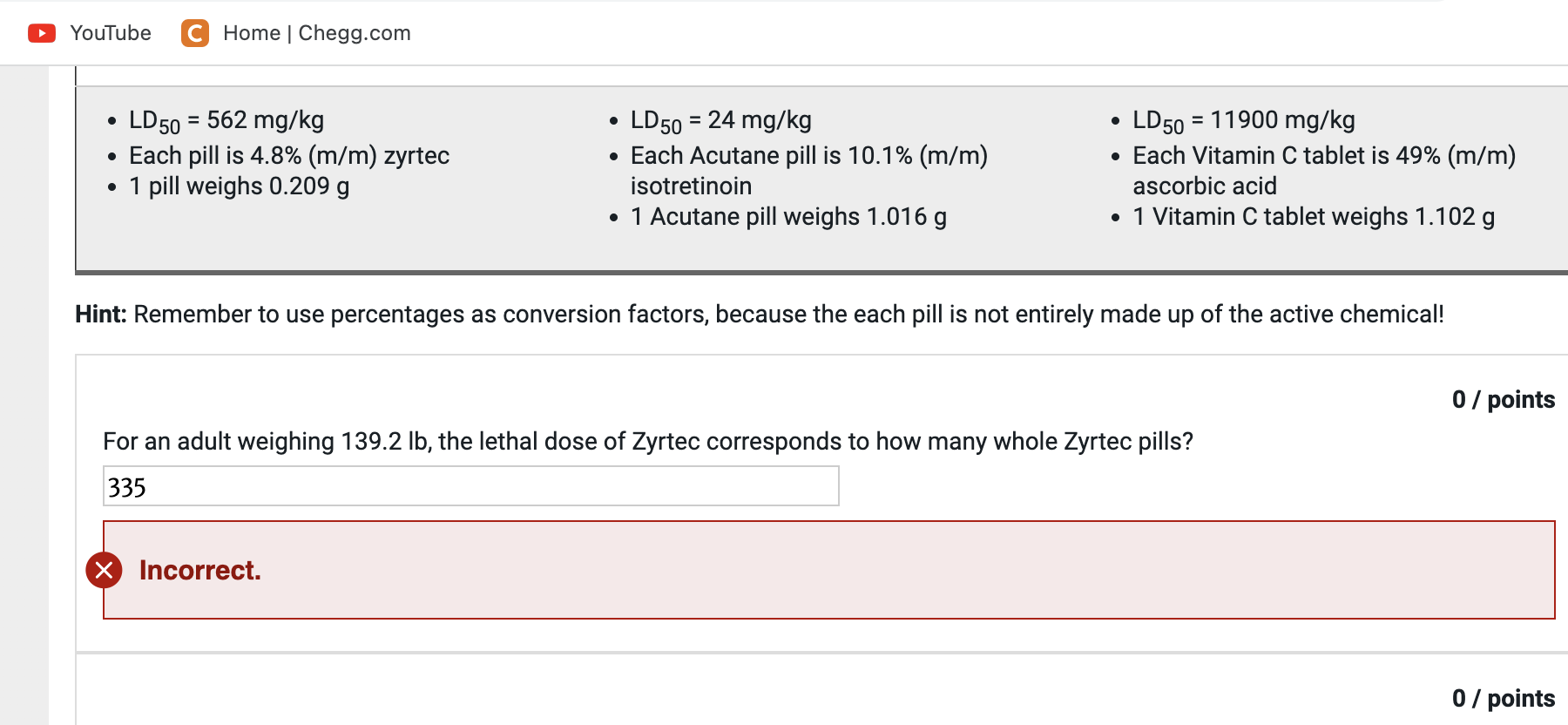Click the YouTube bookmark label
This screenshot has width=1568, height=725.
click(110, 33)
